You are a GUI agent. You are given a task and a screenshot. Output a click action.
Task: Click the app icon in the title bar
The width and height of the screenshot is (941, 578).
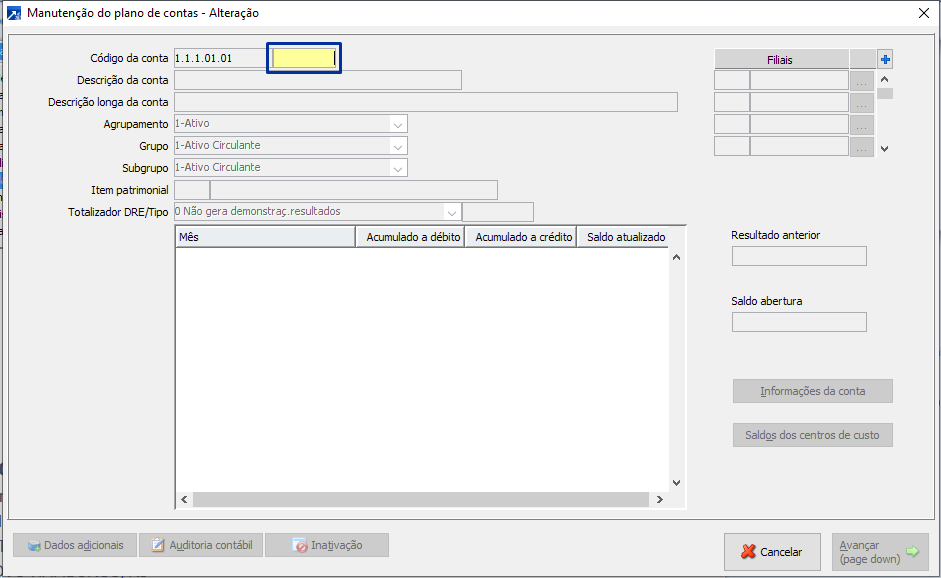pos(13,13)
